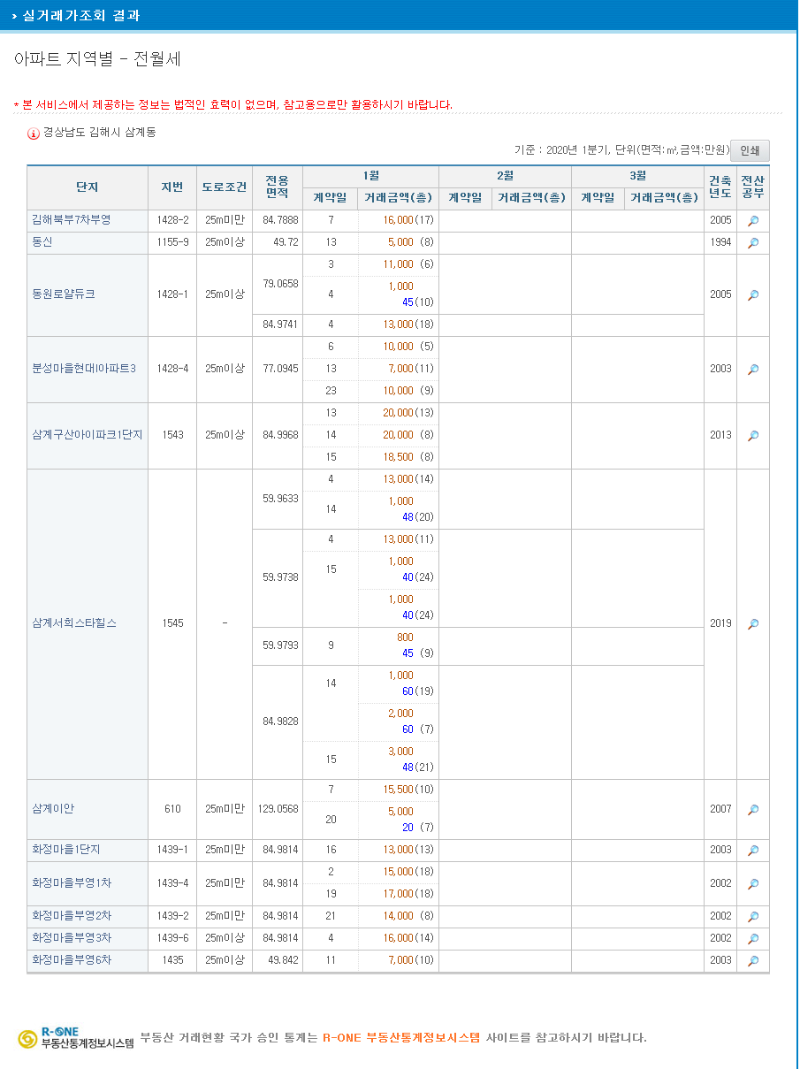Select complex name 분성마을현대아파트3
The image size is (800, 1069).
[83, 368]
